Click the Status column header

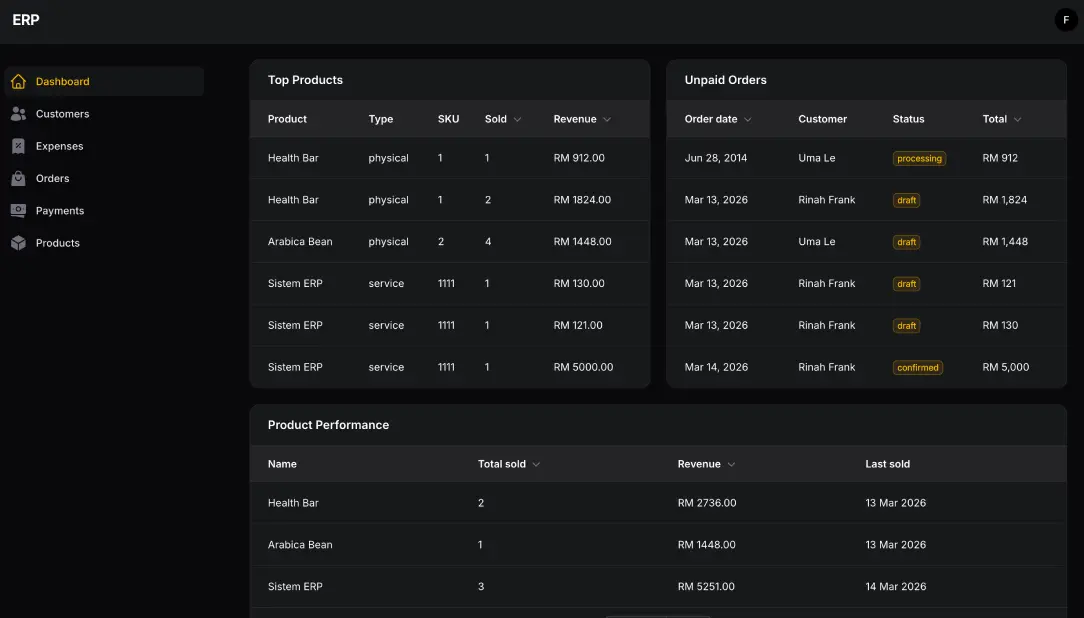point(908,119)
